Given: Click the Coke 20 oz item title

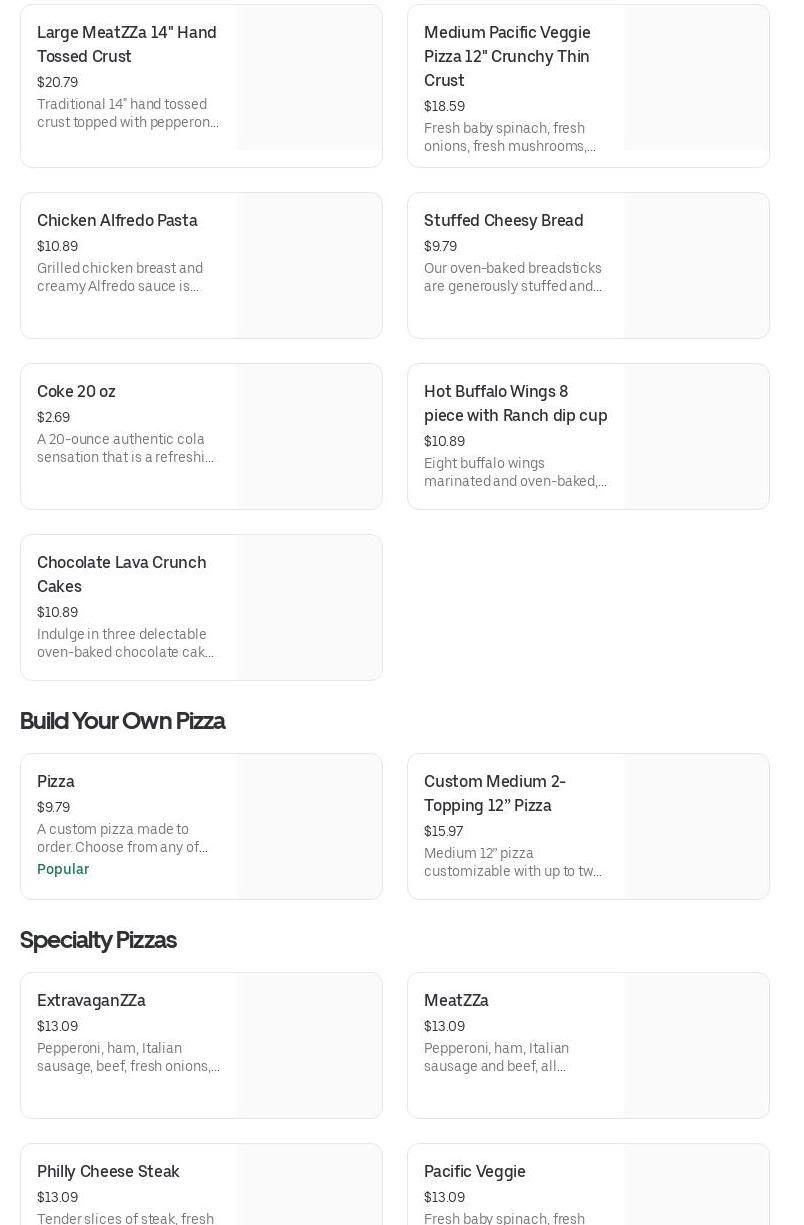Looking at the screenshot, I should coord(76,391).
